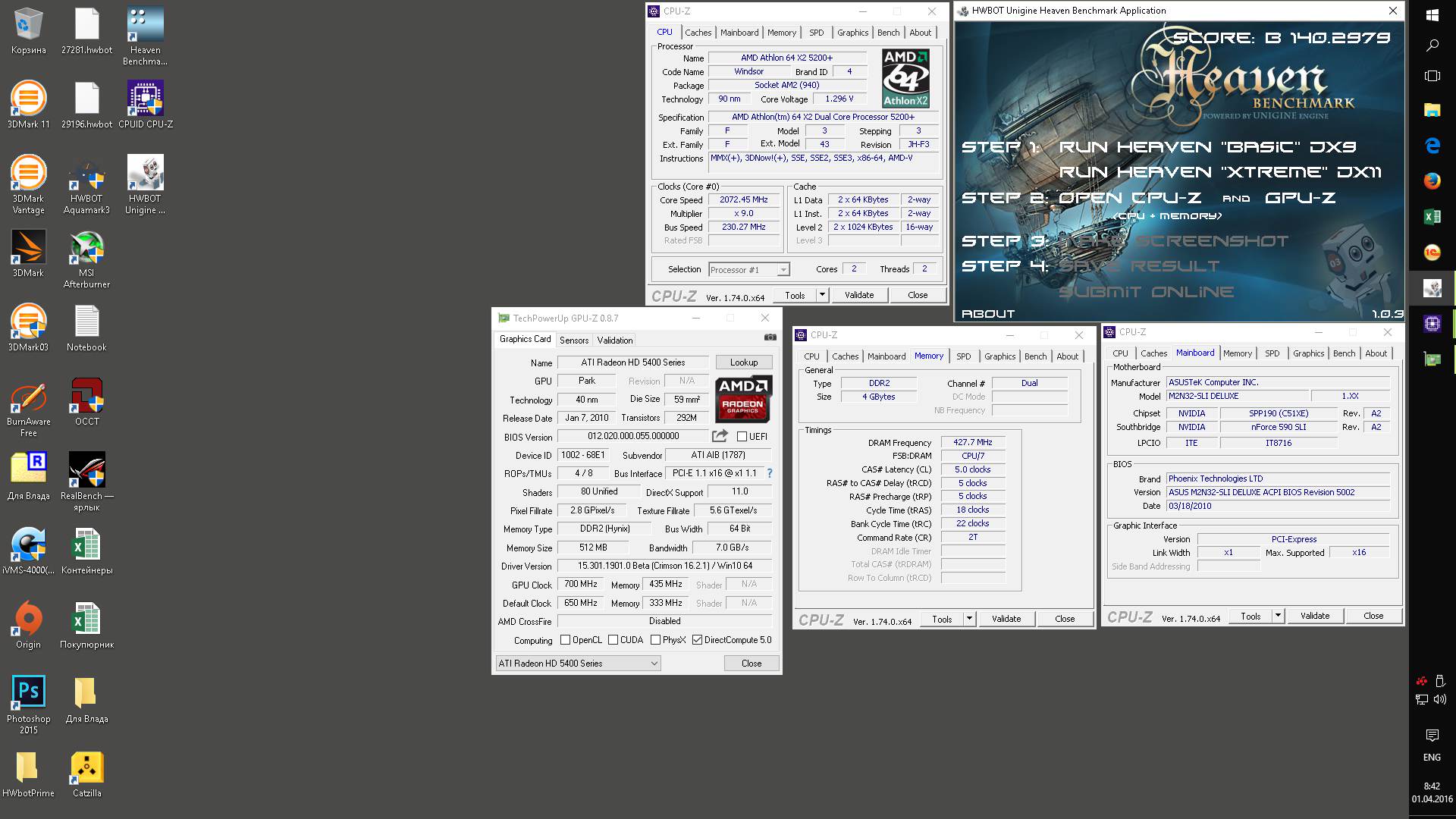Switch to the SPD tab in top CPU-Z window

tap(816, 33)
